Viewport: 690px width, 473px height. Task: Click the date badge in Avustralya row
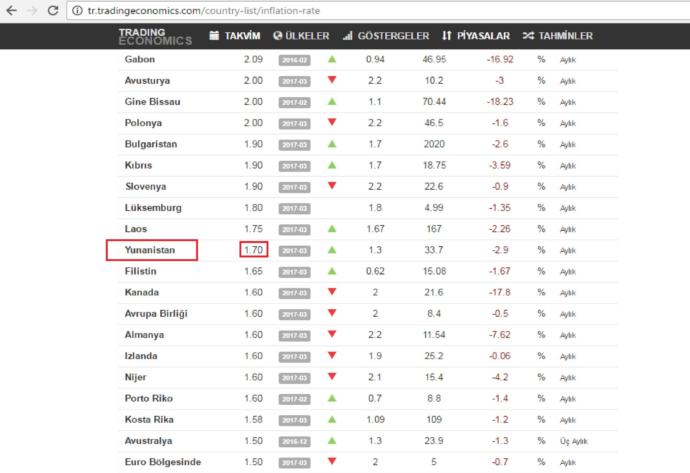pos(294,441)
